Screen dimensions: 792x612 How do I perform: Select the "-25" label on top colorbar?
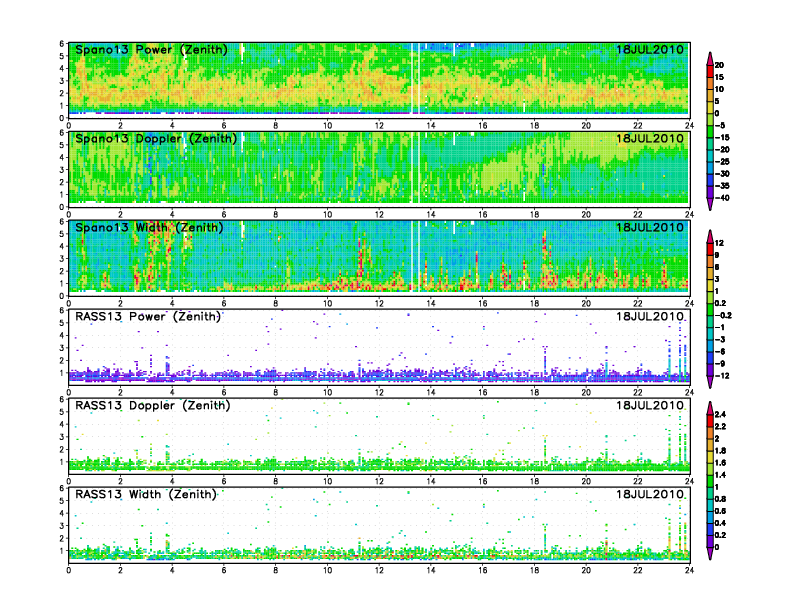click(722, 162)
